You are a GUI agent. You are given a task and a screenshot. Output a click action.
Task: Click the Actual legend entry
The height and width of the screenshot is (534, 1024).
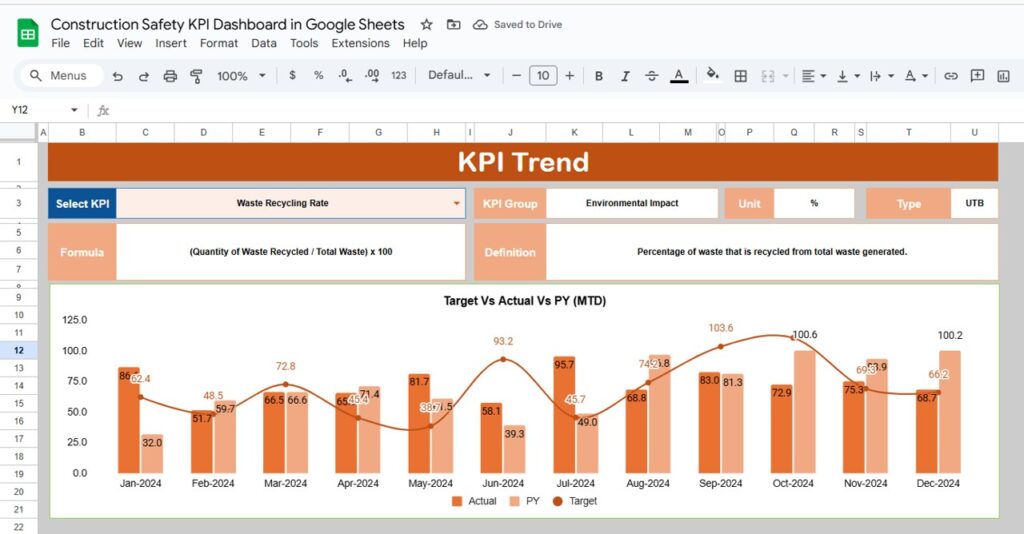474,501
